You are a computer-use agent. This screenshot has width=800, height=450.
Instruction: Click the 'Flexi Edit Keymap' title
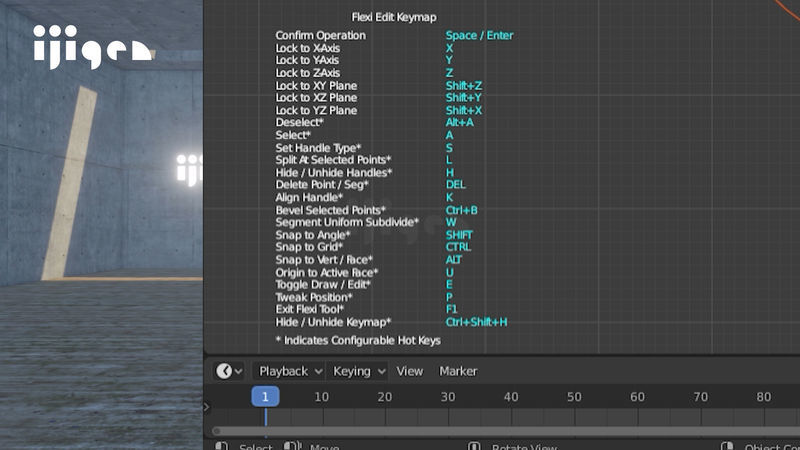pos(394,17)
